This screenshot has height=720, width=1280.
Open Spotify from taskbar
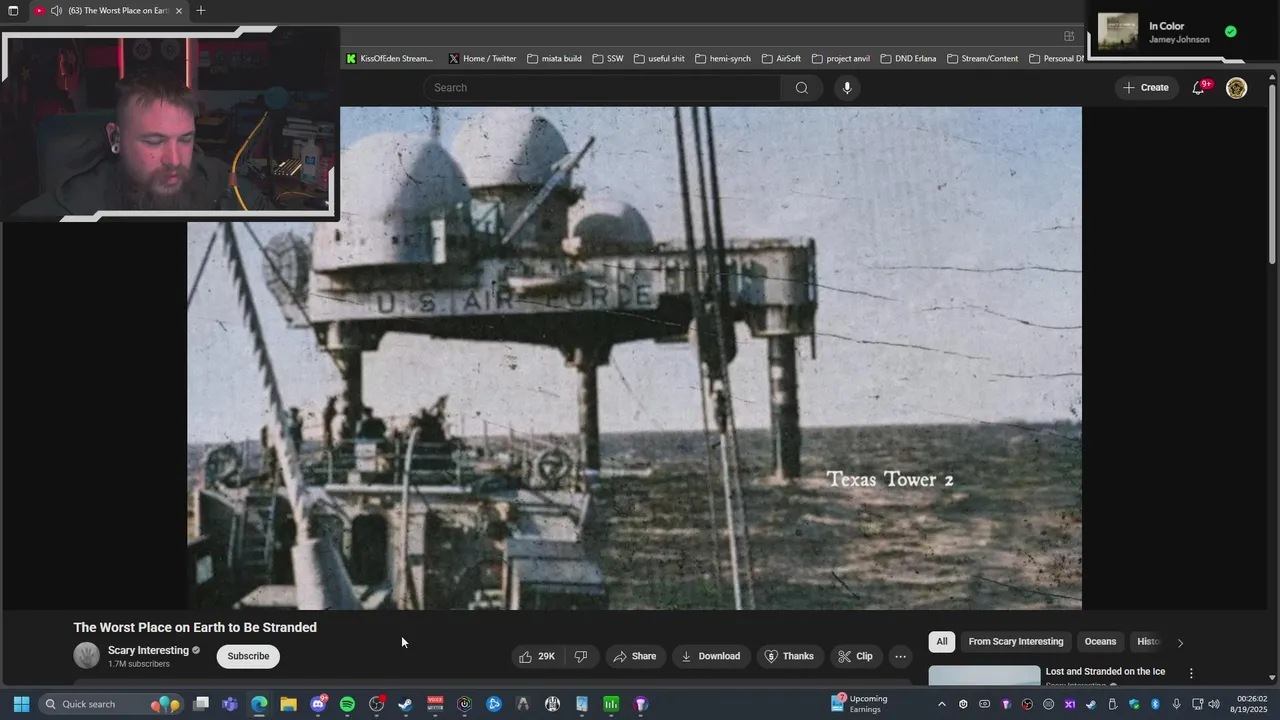point(347,704)
